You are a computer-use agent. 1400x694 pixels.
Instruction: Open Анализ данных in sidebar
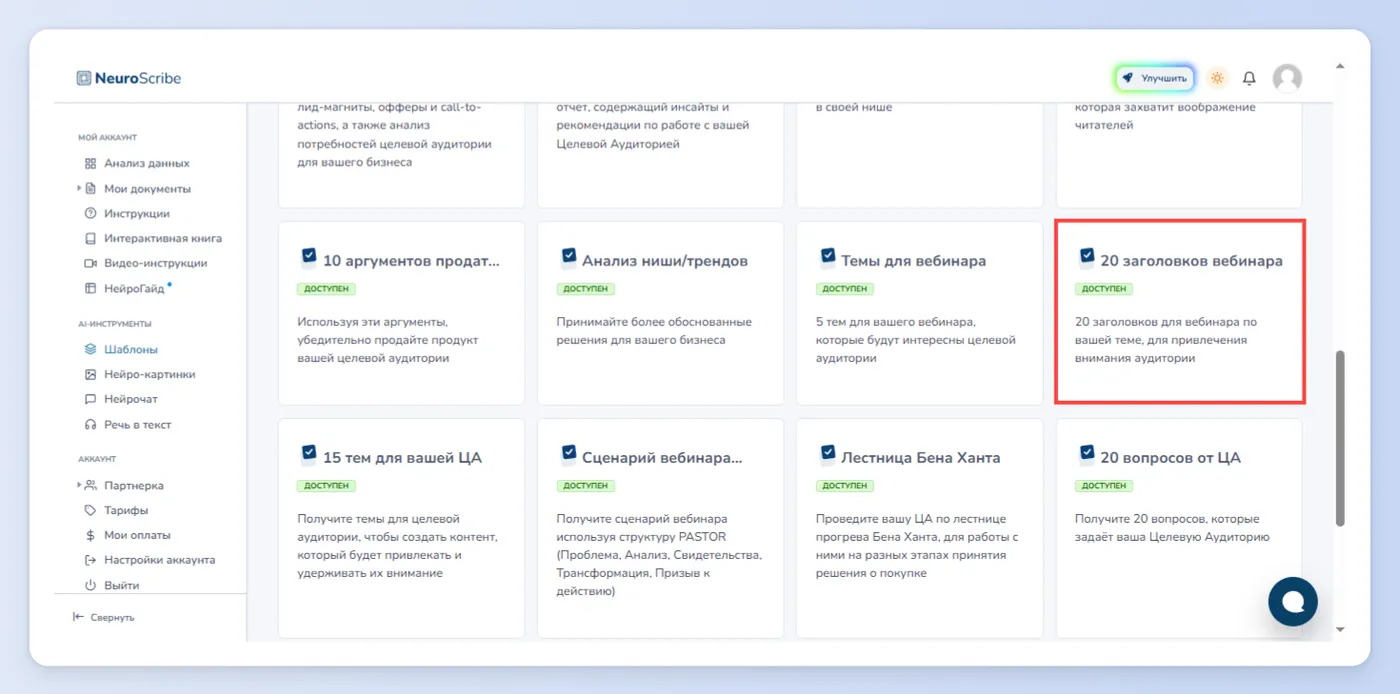[x=147, y=163]
